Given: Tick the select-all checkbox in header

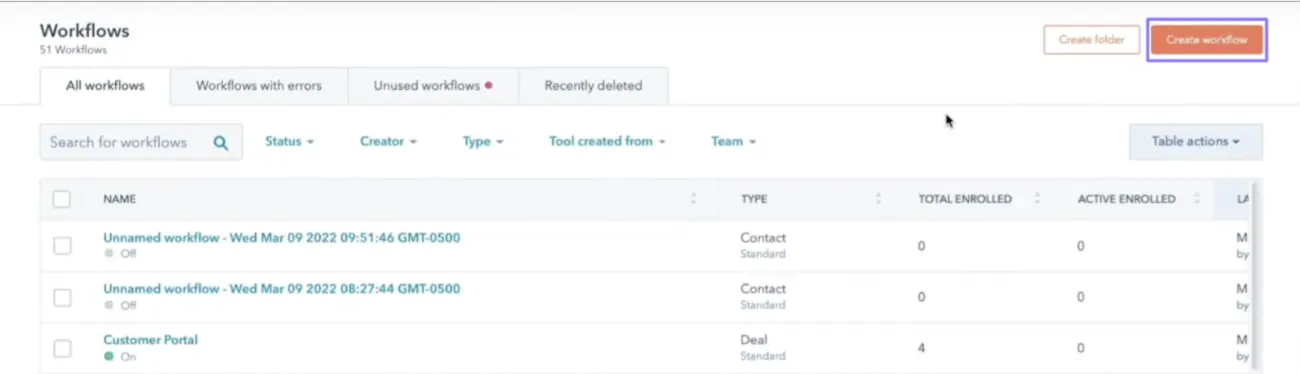Looking at the screenshot, I should coord(62,199).
